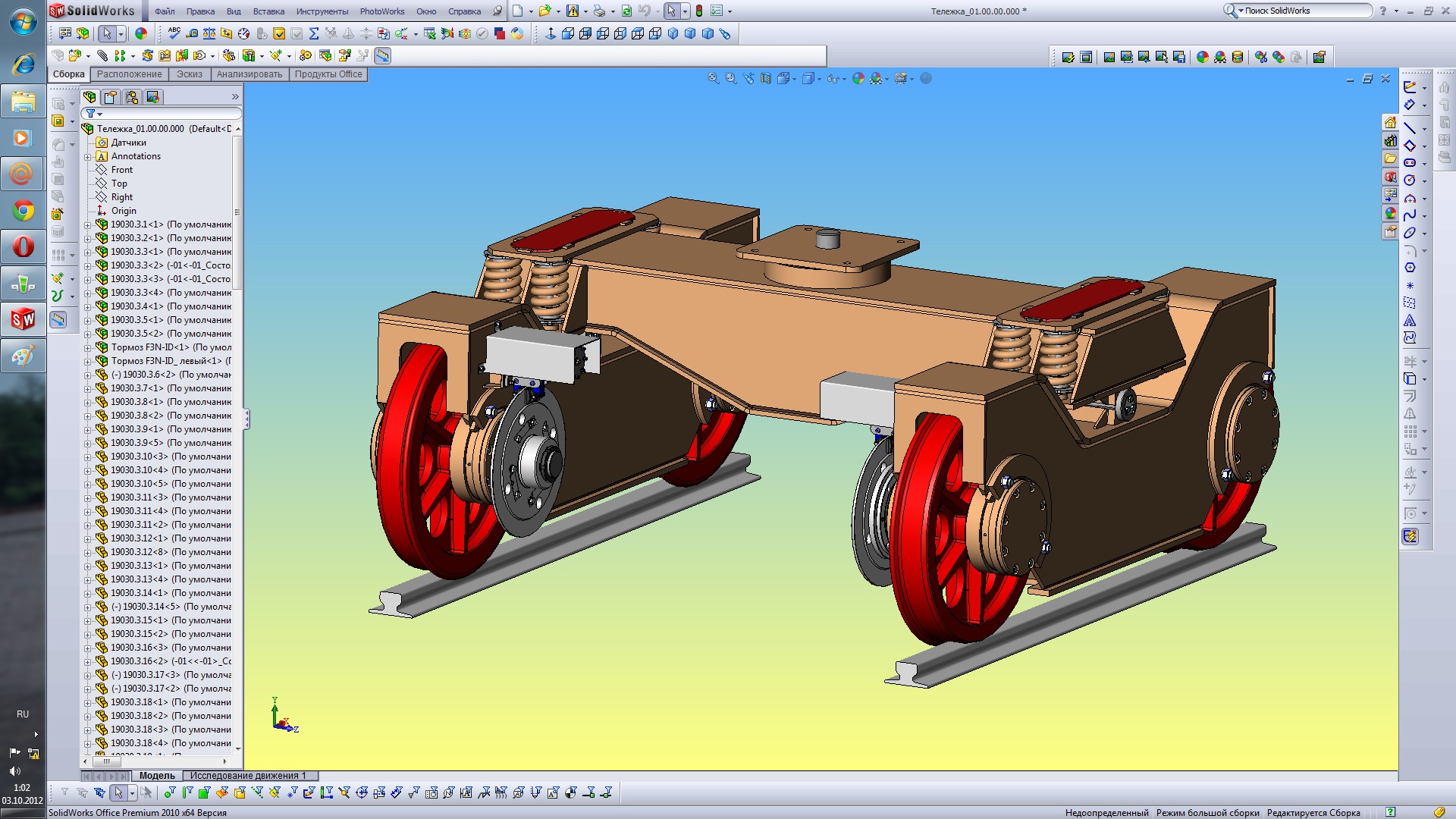This screenshot has width=1456, height=819.
Task: Expand the 19030.3.1<1> component node
Action: [x=87, y=224]
